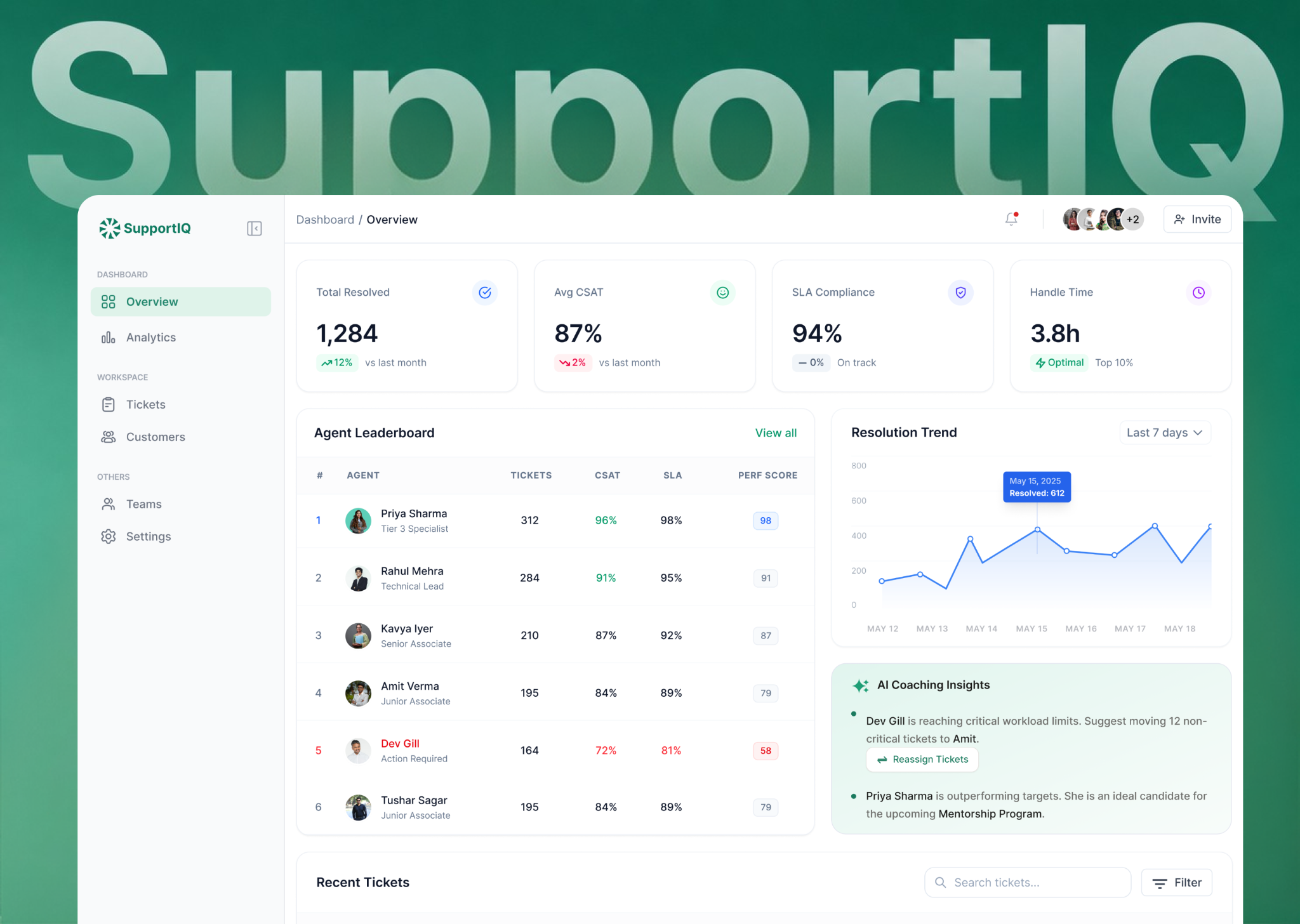Click the CSAT column header
The width and height of the screenshot is (1300, 924).
[607, 475]
